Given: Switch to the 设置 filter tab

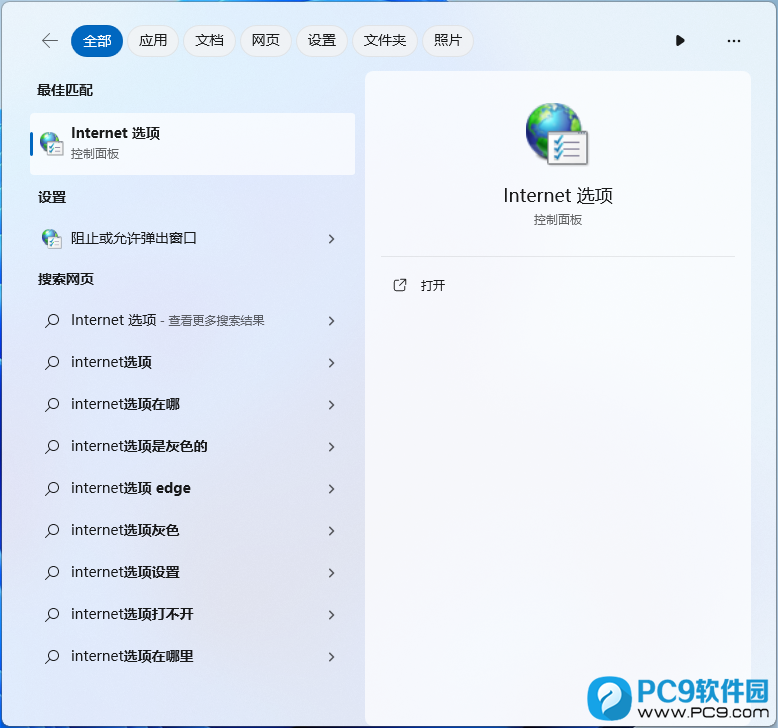Looking at the screenshot, I should 322,41.
